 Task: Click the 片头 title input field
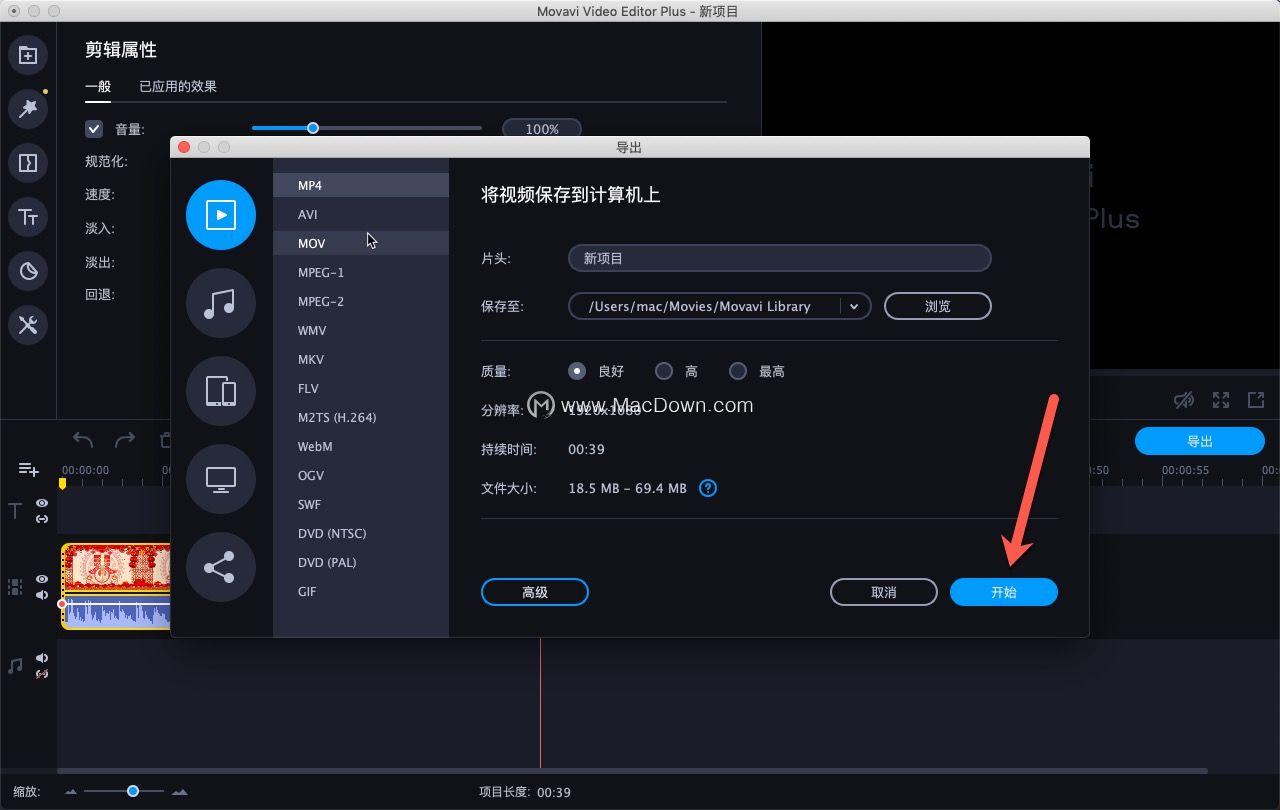(780, 258)
